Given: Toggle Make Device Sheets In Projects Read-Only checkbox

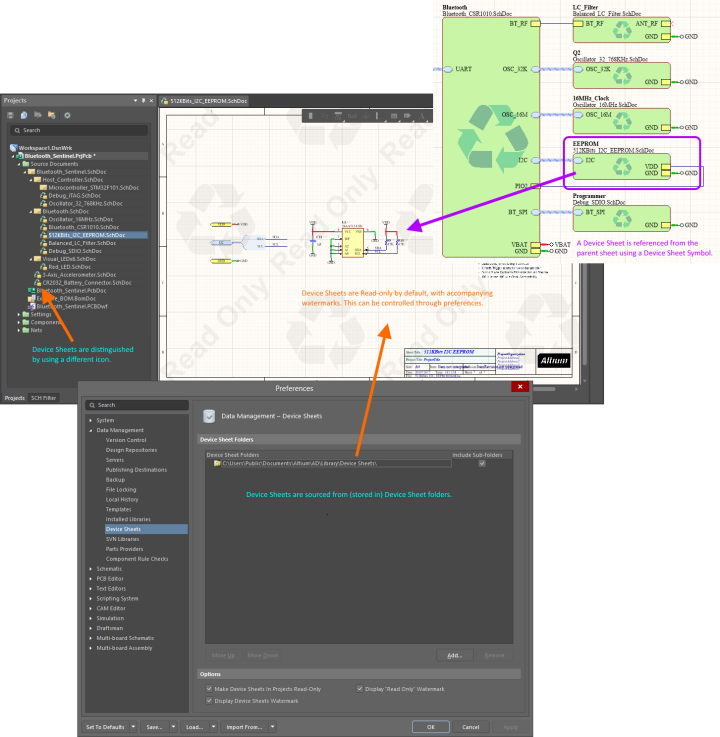Looking at the screenshot, I should [209, 689].
